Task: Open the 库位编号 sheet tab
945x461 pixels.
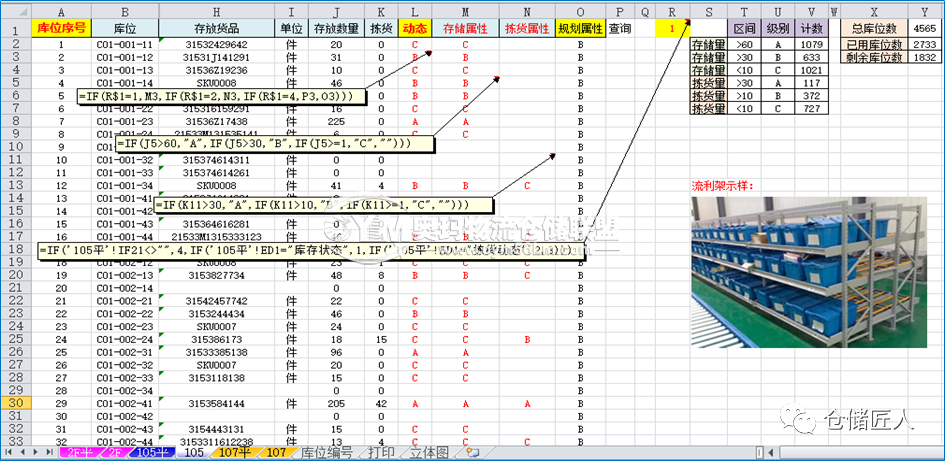Action: pos(326,452)
